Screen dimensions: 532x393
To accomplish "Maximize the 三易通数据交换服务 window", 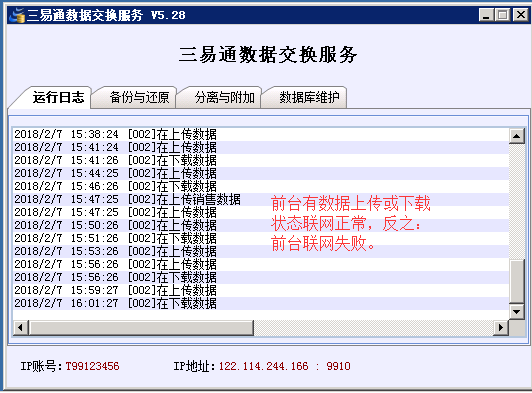I will [x=502, y=15].
